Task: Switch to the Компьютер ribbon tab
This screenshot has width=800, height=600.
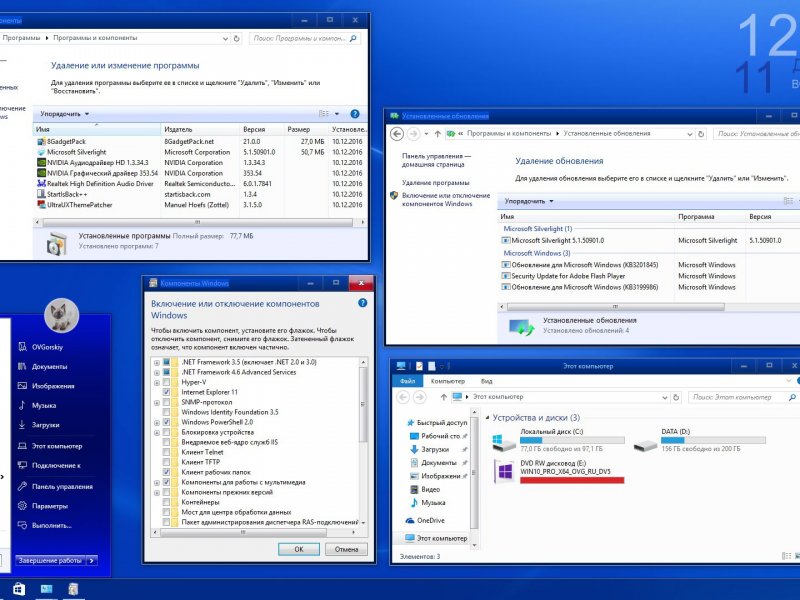Action: click(x=447, y=381)
